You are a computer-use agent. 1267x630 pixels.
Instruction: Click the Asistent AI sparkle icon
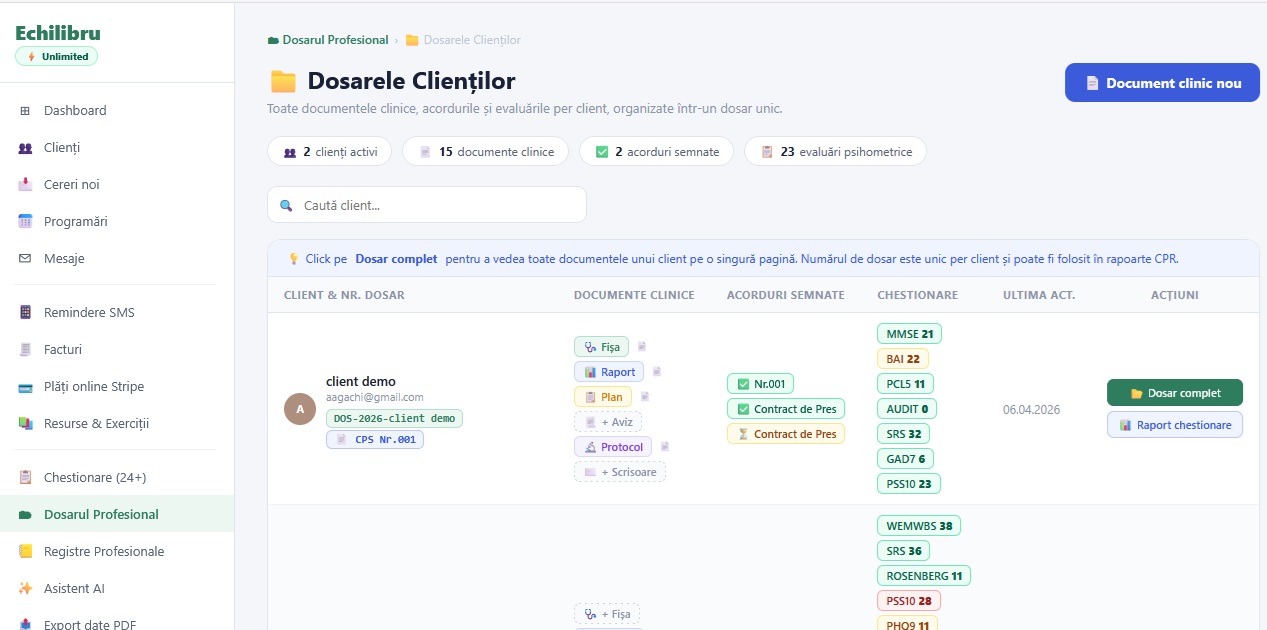pos(25,589)
